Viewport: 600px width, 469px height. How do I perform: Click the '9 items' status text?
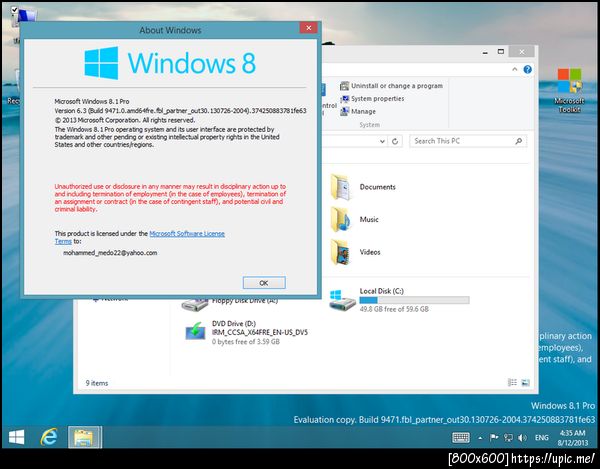coord(97,383)
